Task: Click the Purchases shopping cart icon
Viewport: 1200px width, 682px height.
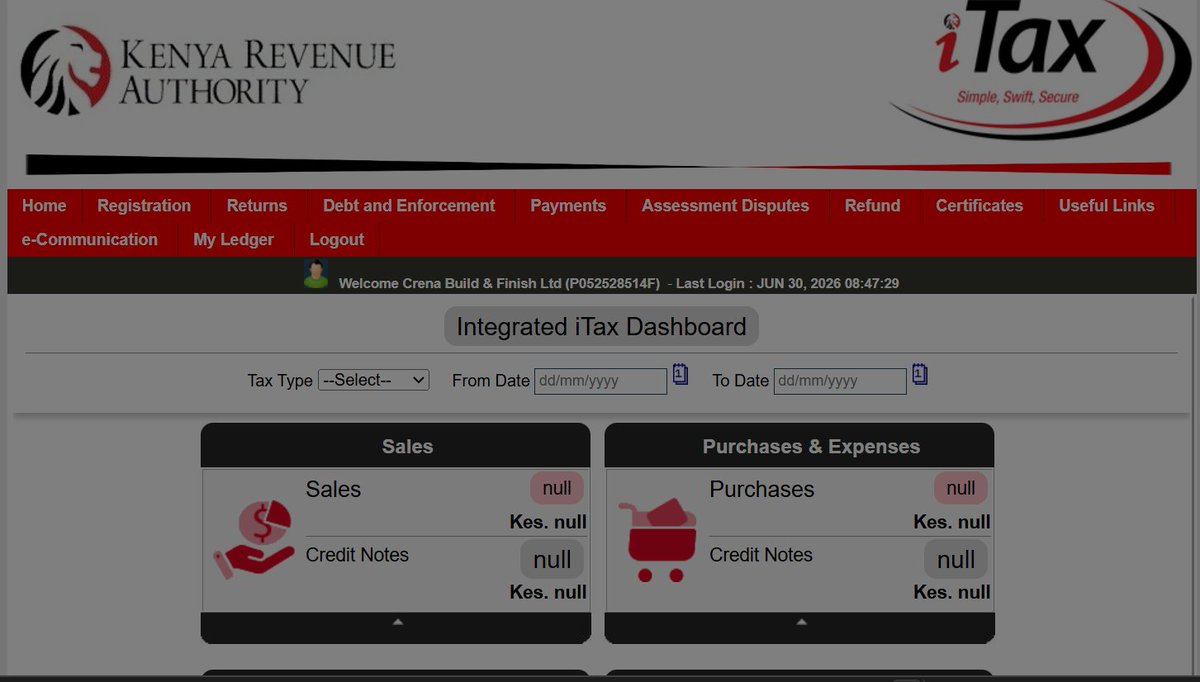Action: click(x=658, y=540)
